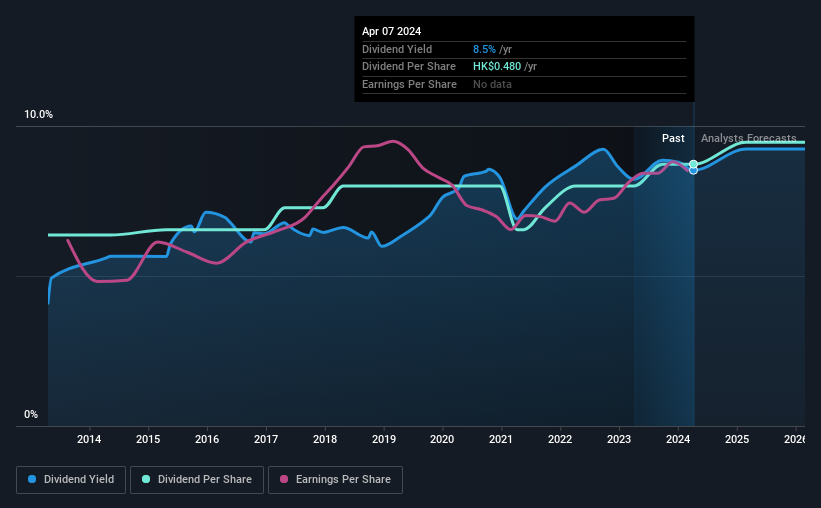821x508 pixels.
Task: Click the 8.5% dividend yield value
Action: coord(484,49)
